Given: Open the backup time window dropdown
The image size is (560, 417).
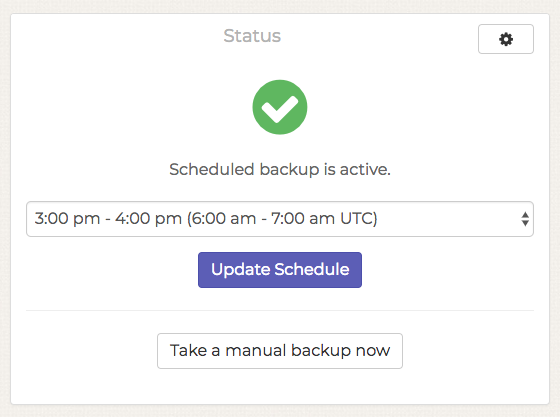Looking at the screenshot, I should click(280, 219).
